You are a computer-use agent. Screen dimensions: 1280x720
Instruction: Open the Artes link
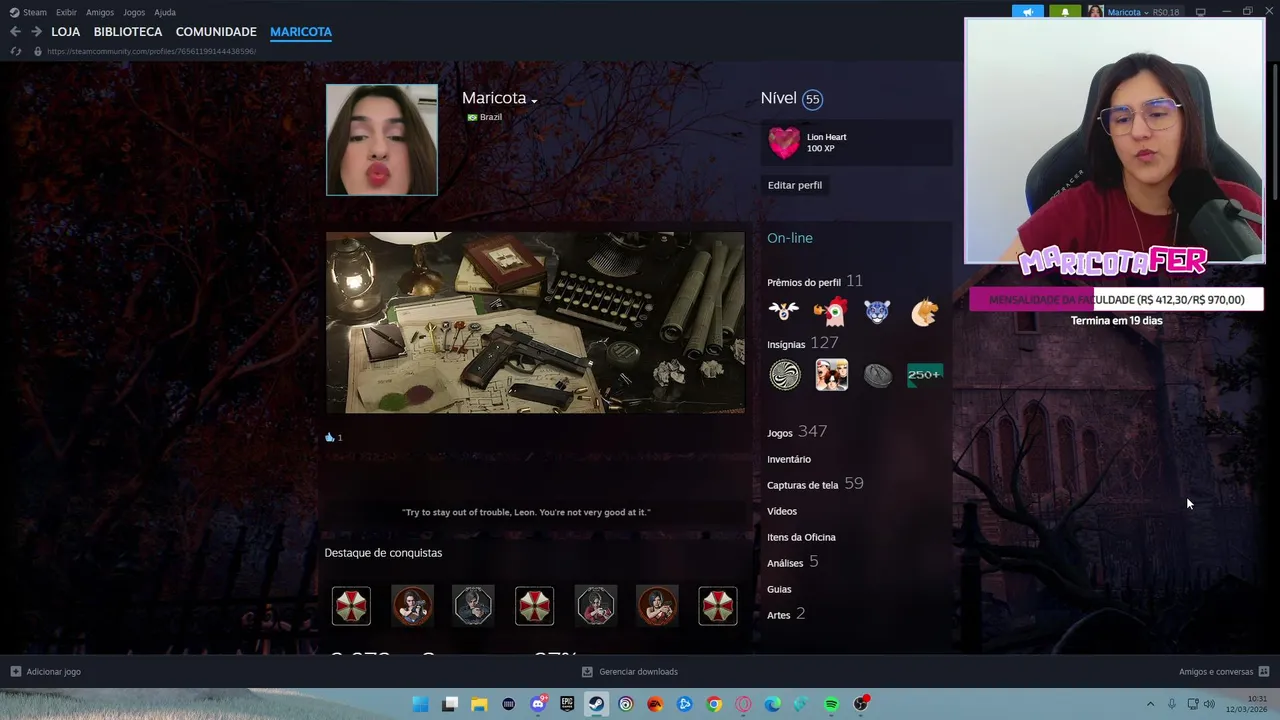click(x=778, y=615)
